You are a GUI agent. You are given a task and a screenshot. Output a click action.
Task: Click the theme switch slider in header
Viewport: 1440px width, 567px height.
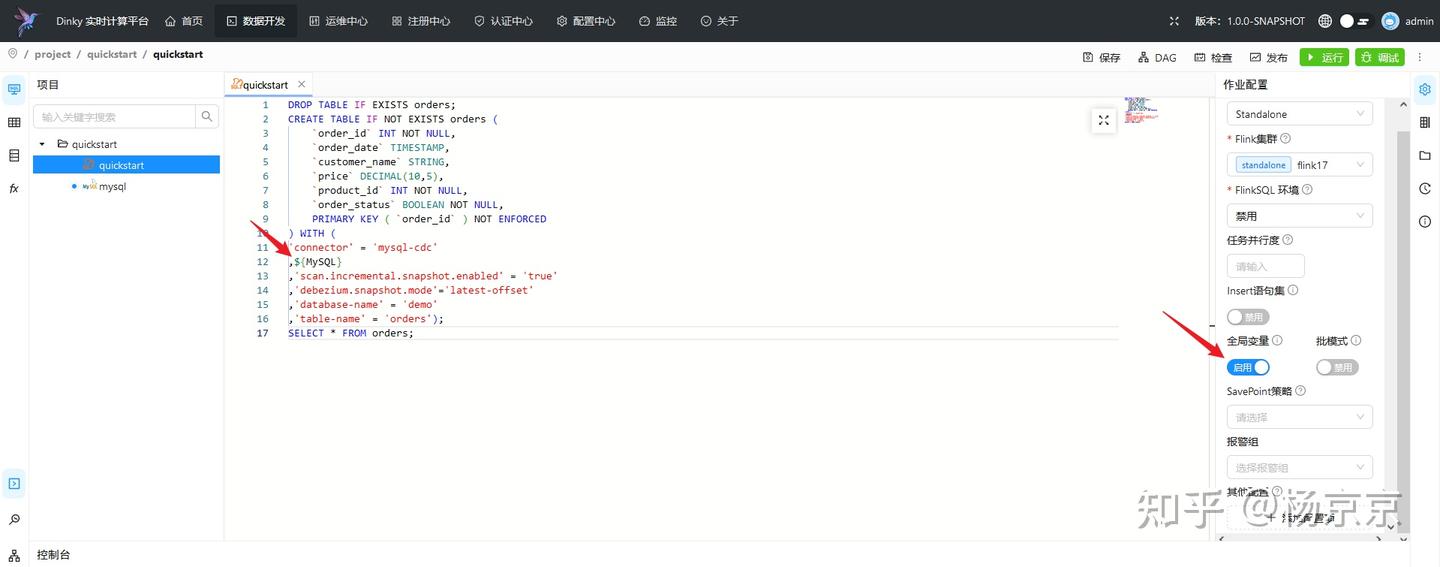1354,21
